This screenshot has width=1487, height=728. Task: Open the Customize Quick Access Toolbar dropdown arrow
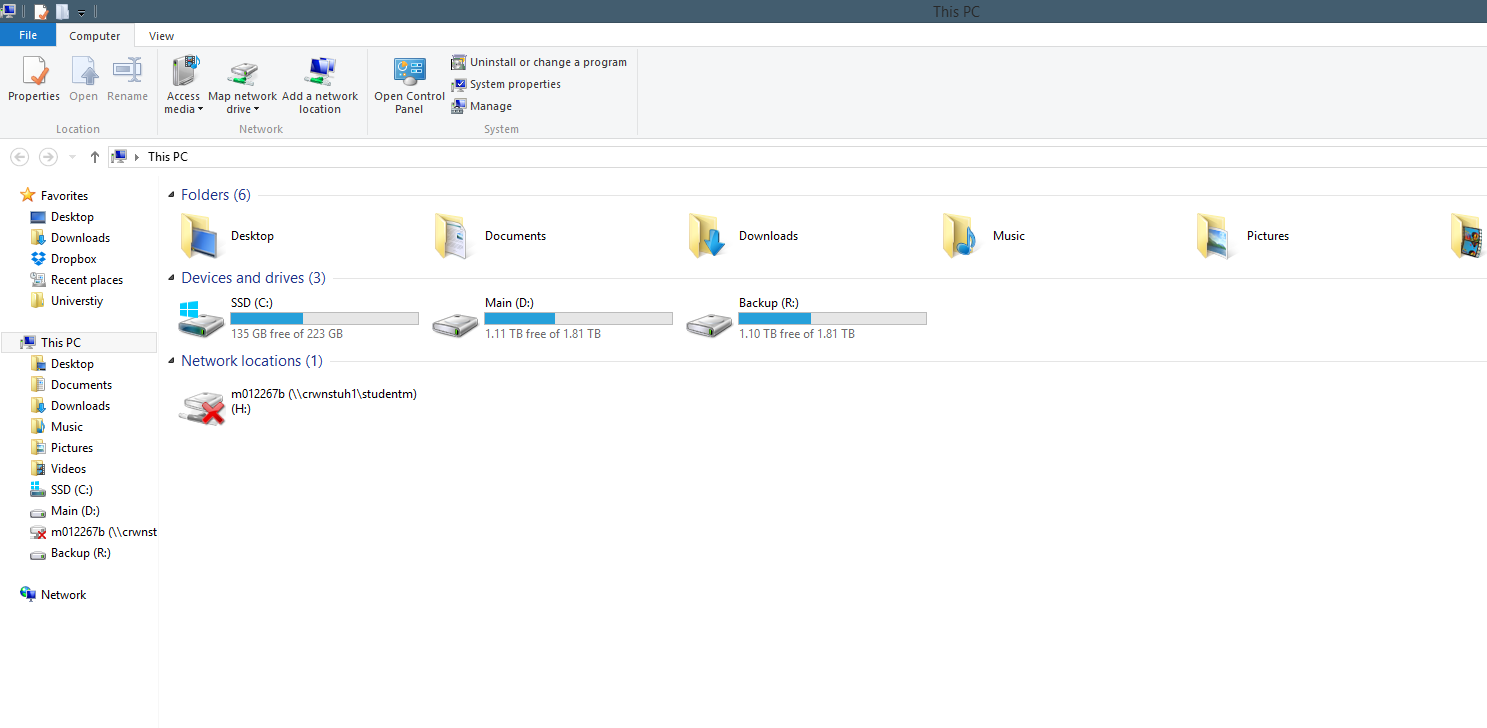tap(81, 13)
